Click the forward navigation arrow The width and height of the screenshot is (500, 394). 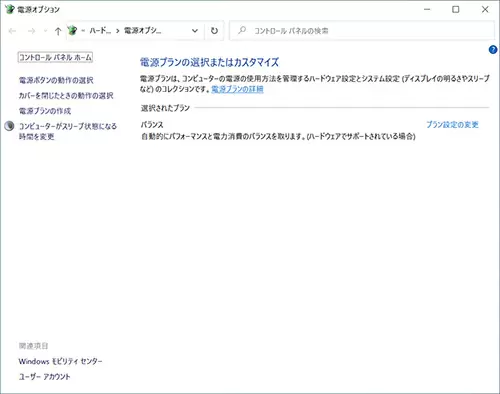pos(31,31)
